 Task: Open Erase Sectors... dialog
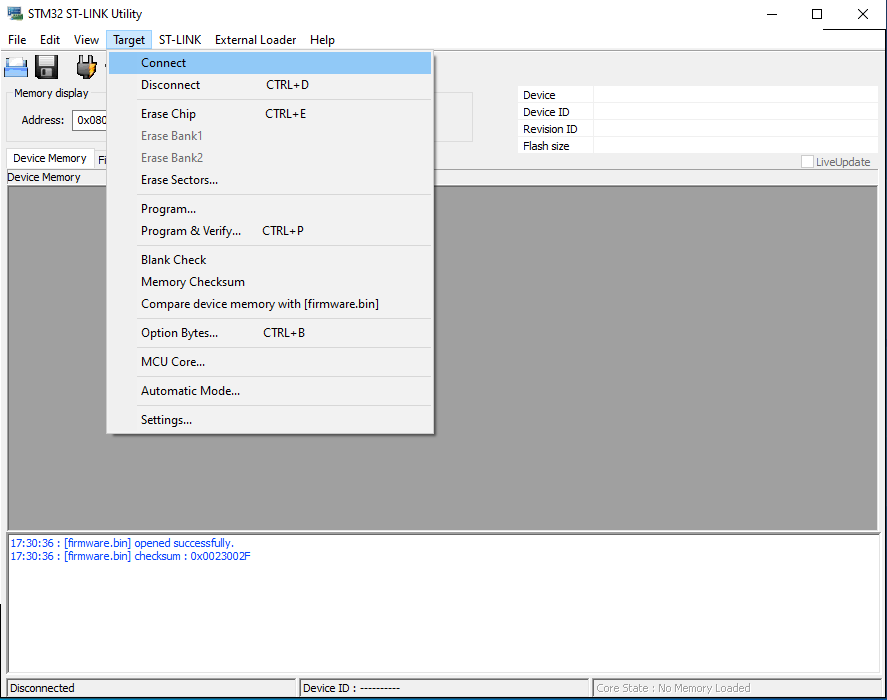[270, 180]
